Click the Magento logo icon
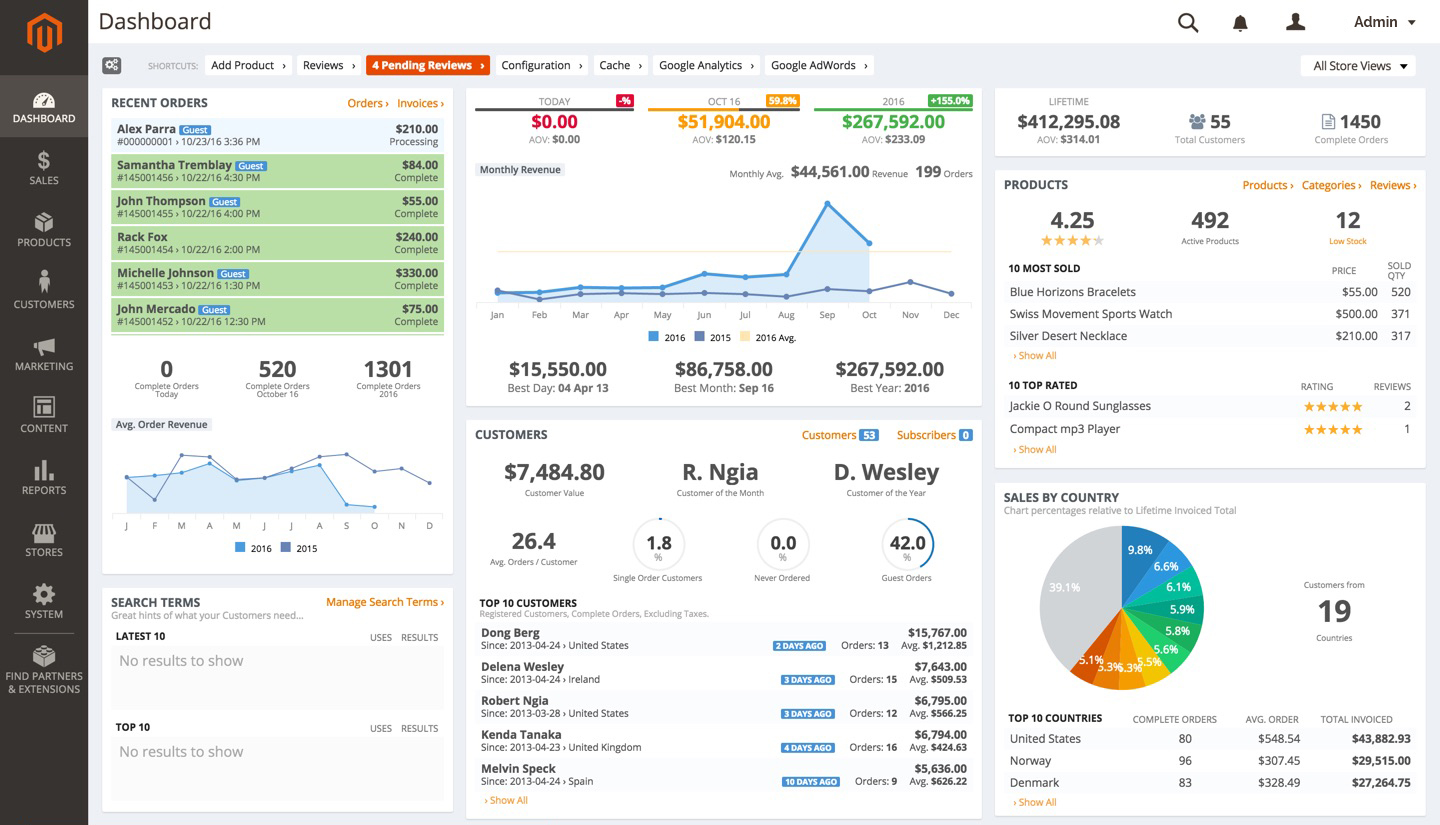This screenshot has width=1440, height=825. [x=44, y=33]
